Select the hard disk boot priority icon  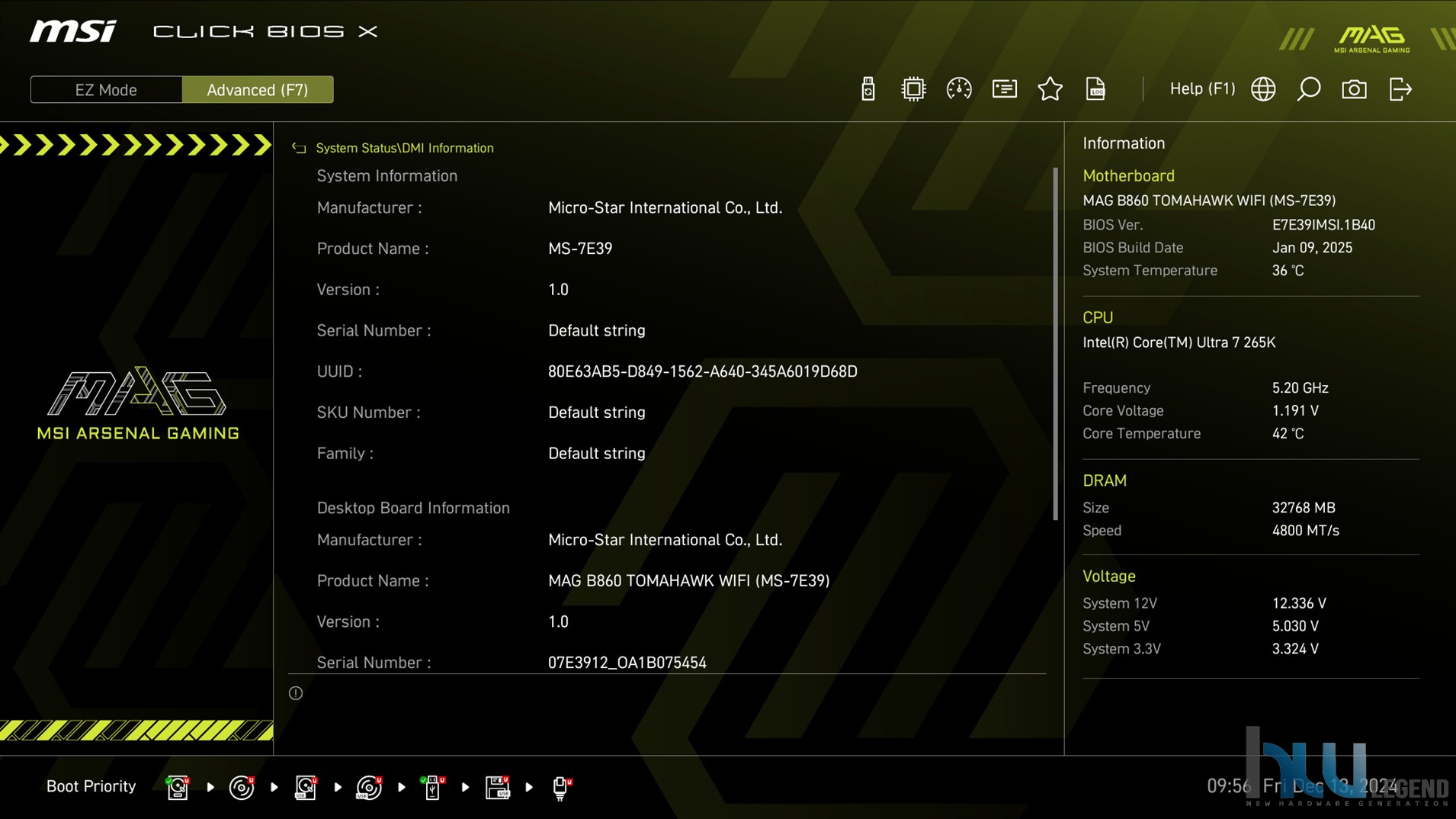[178, 787]
